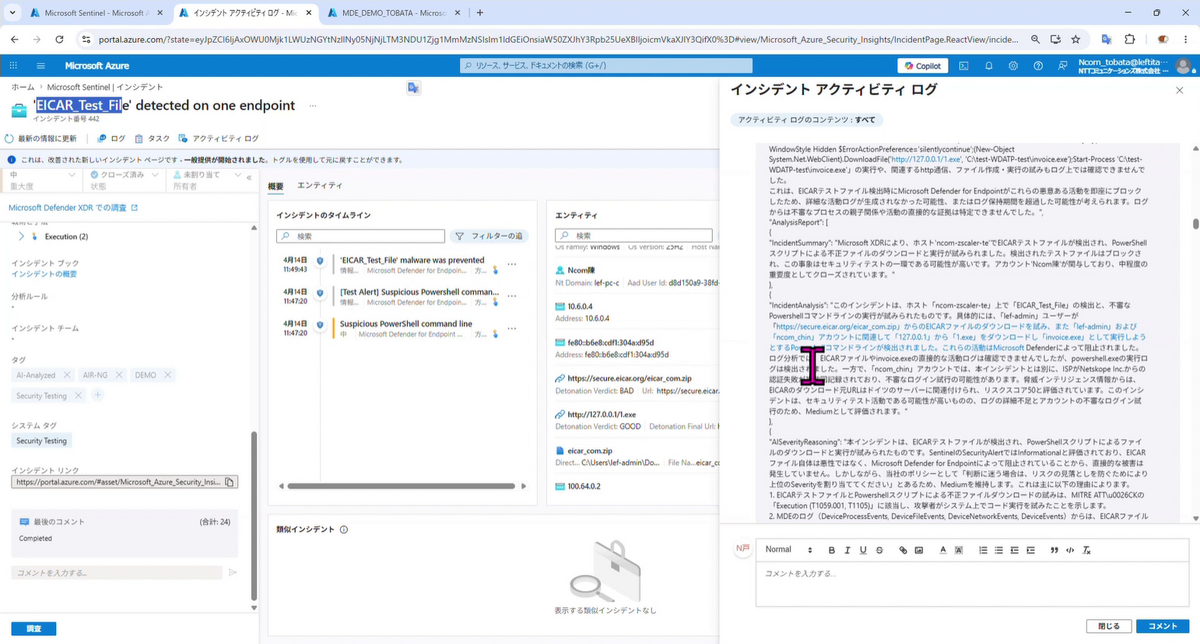This screenshot has height=644, width=1200.
Task: Click フィルターの追加 filter button
Action: coord(487,236)
